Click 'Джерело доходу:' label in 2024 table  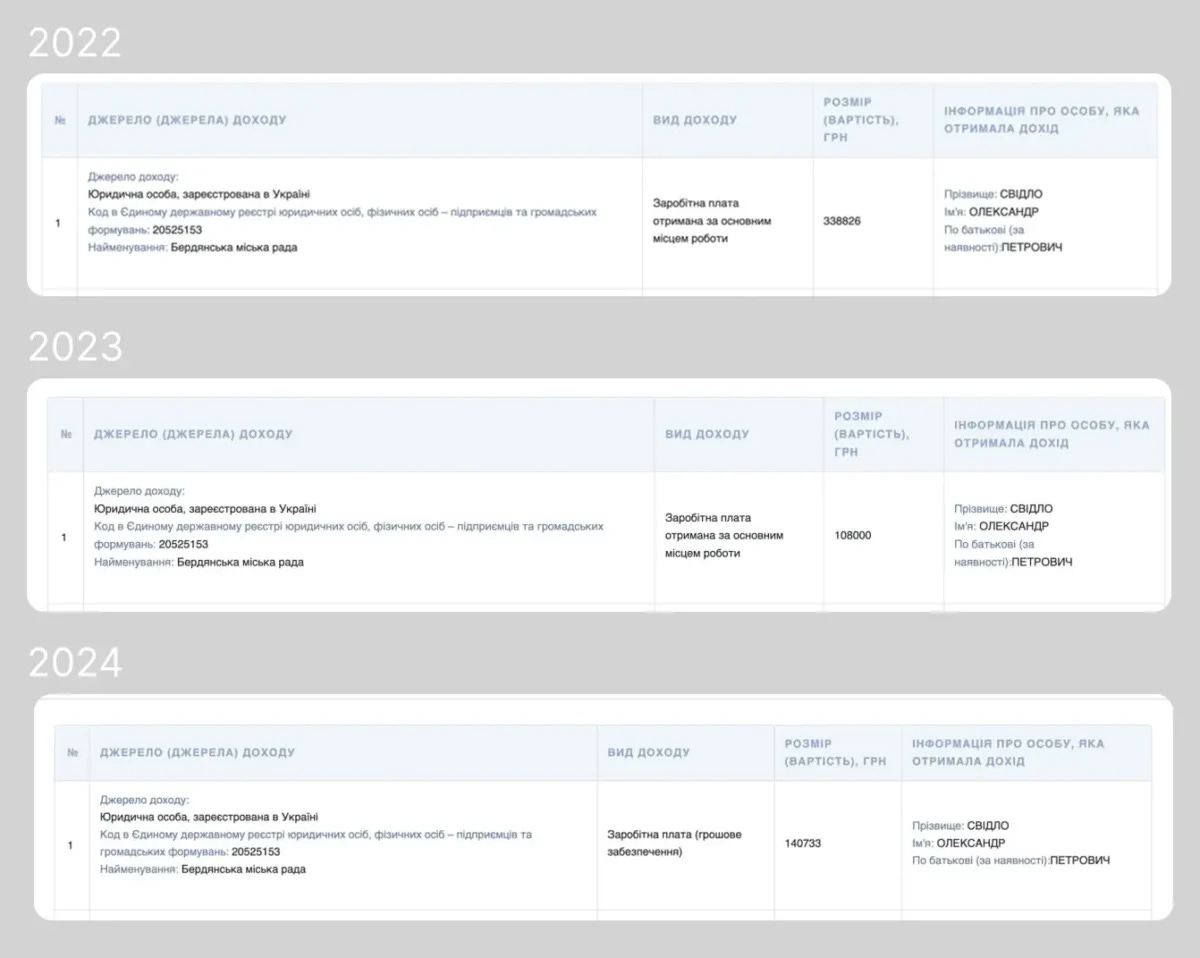pyautogui.click(x=144, y=800)
